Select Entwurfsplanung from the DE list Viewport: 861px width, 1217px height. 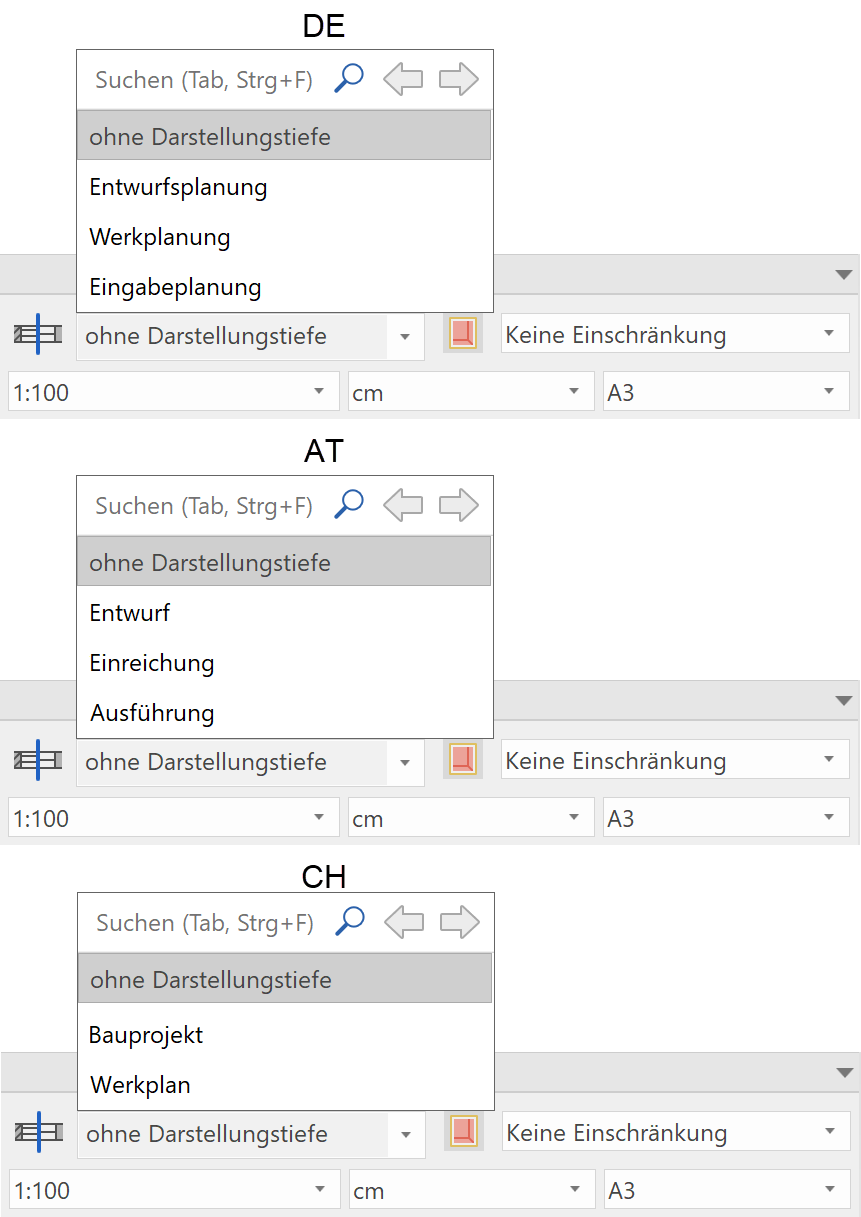pyautogui.click(x=178, y=187)
